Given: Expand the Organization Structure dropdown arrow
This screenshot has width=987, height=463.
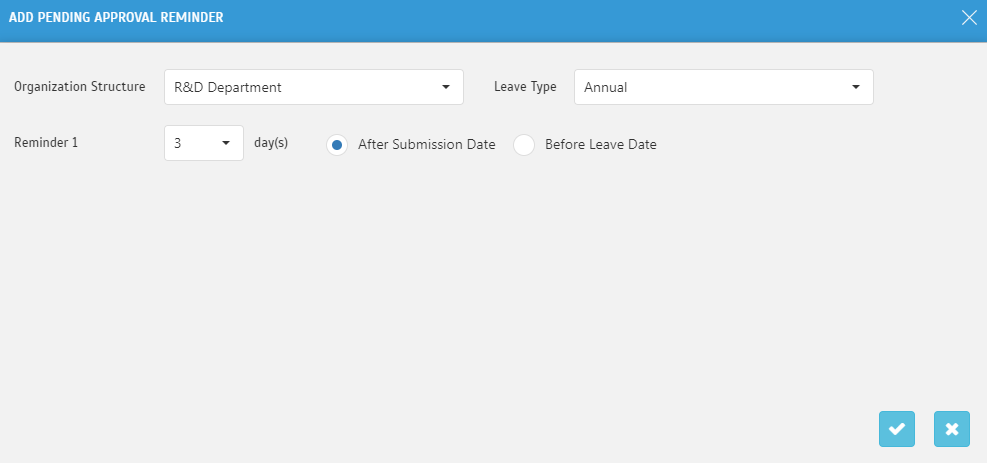Looking at the screenshot, I should click(446, 87).
